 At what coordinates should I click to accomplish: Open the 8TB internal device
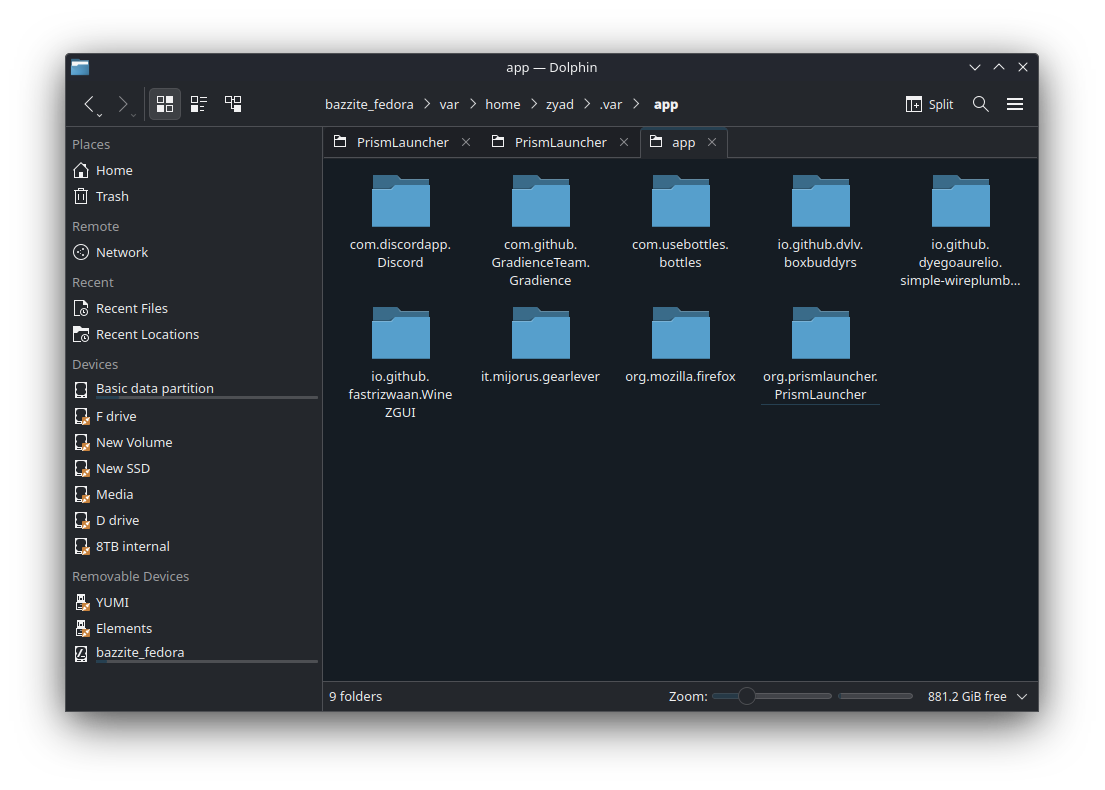pos(194,547)
